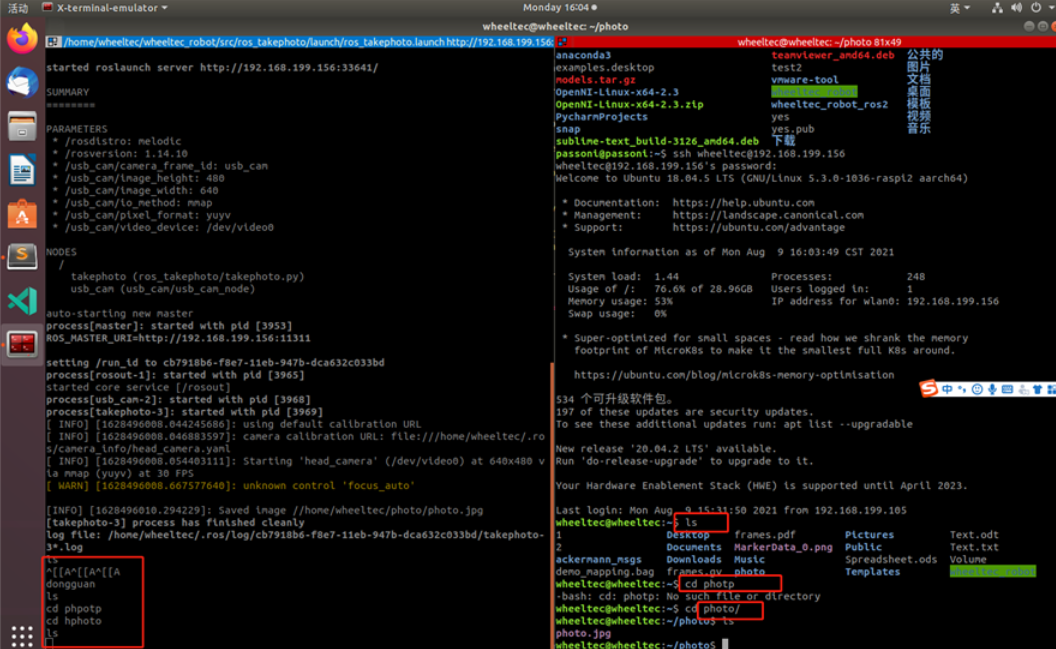Open the 英 input method dropdown
Viewport: 1056px width, 649px height.
click(x=960, y=8)
